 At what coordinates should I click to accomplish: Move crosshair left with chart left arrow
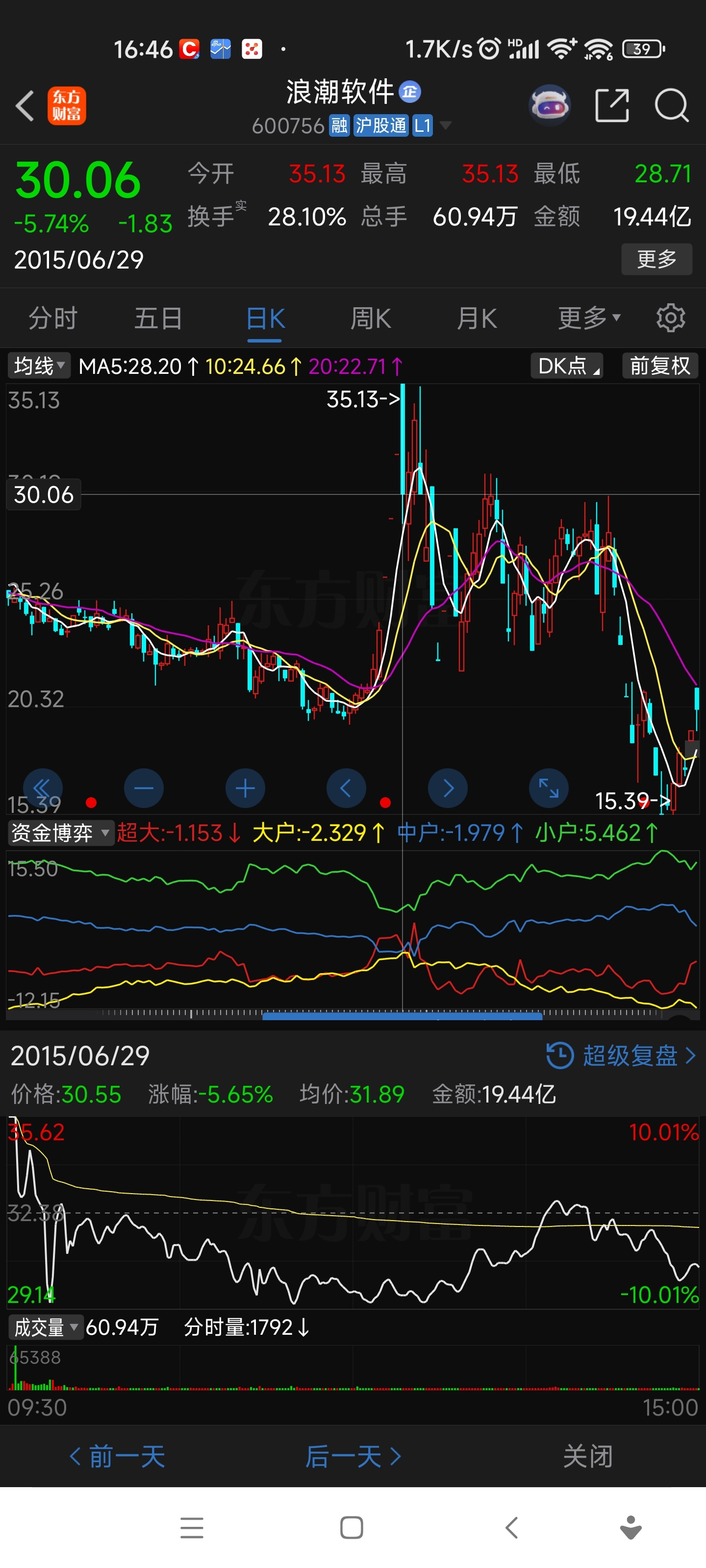(346, 787)
